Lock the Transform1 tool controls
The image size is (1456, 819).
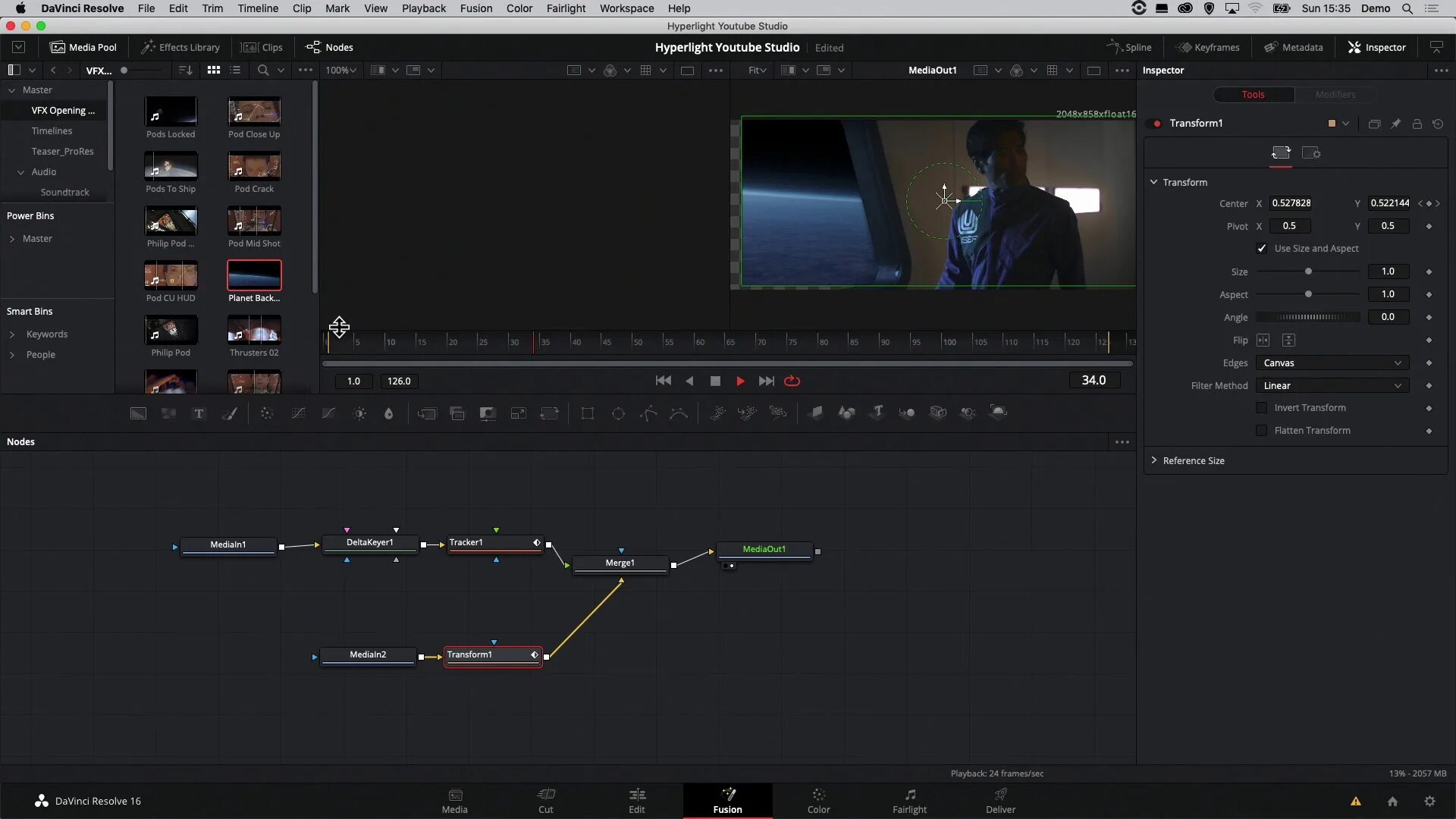point(1417,124)
